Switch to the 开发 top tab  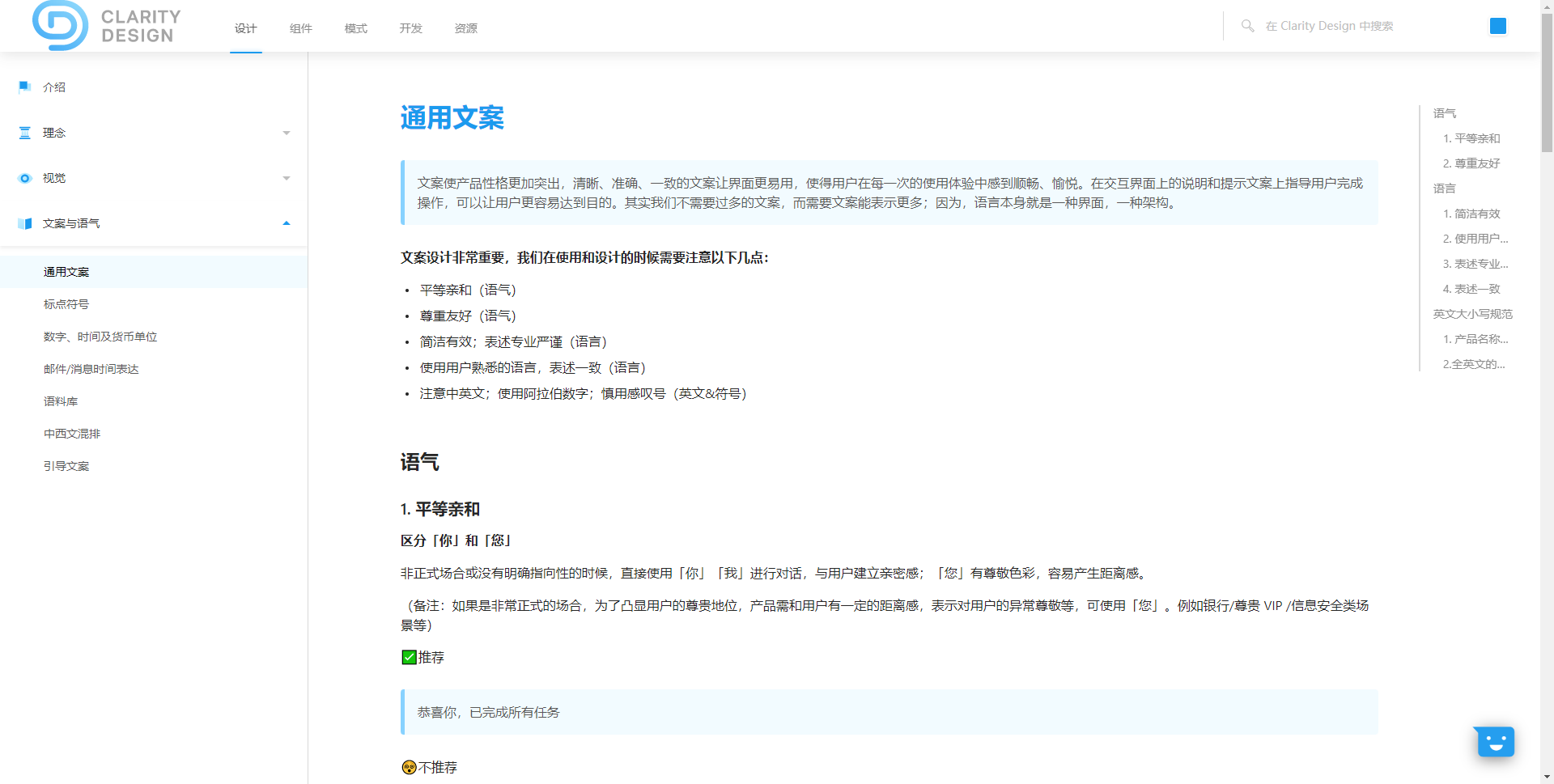click(x=411, y=28)
